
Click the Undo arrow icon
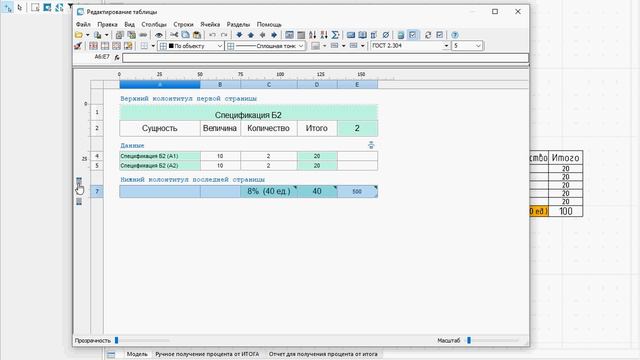(x=212, y=35)
